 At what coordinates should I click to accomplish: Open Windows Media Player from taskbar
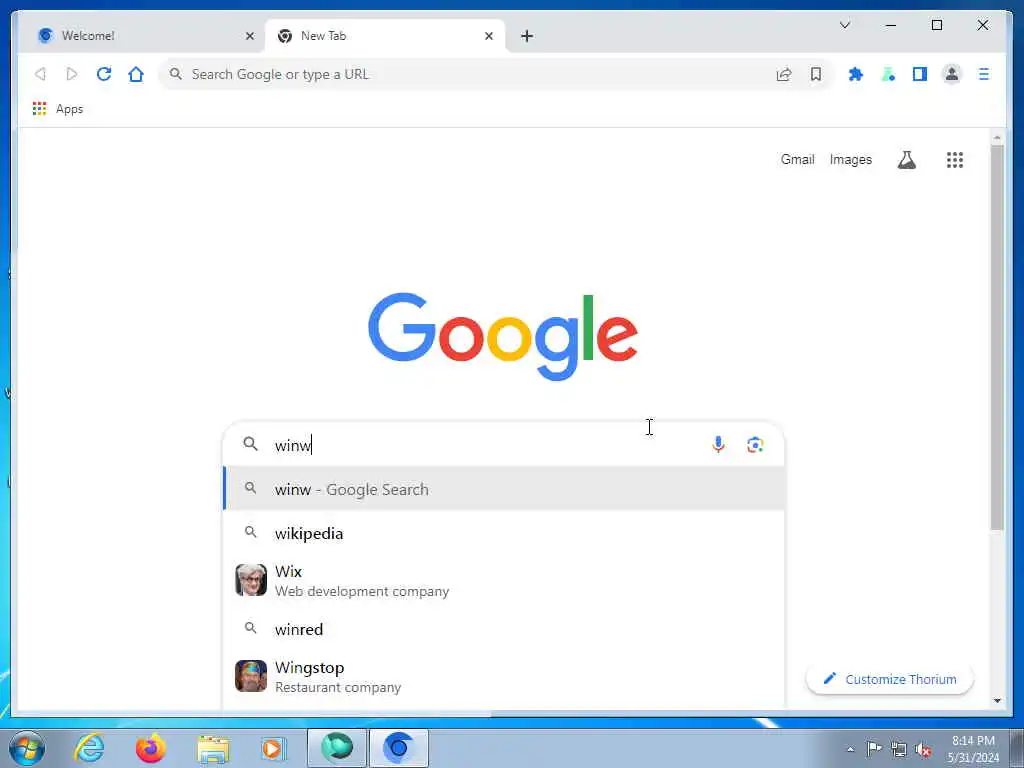pyautogui.click(x=273, y=748)
